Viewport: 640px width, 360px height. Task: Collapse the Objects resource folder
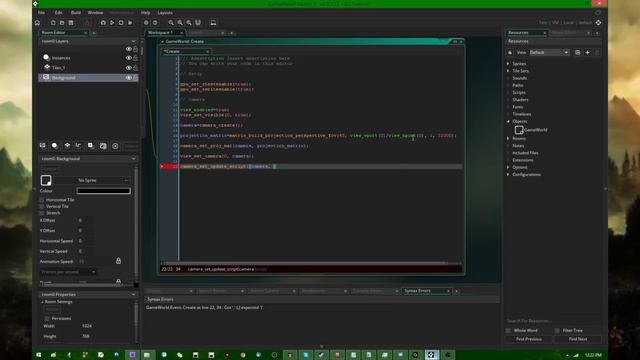508,122
